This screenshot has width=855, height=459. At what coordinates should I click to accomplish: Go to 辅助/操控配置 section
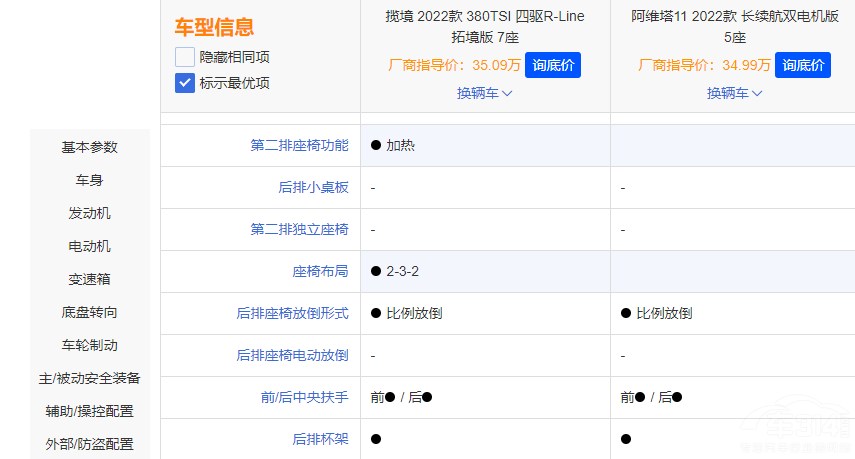coord(90,411)
